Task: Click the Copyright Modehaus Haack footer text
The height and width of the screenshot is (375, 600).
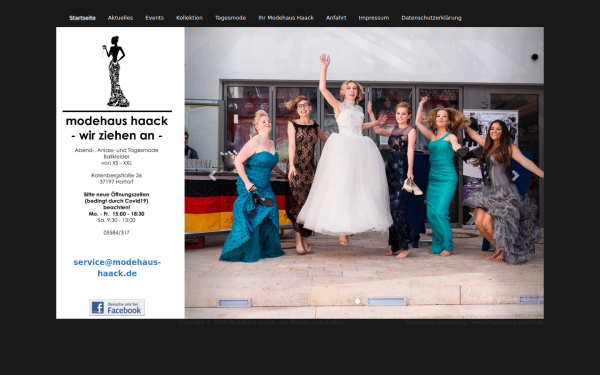Action: 261,322
